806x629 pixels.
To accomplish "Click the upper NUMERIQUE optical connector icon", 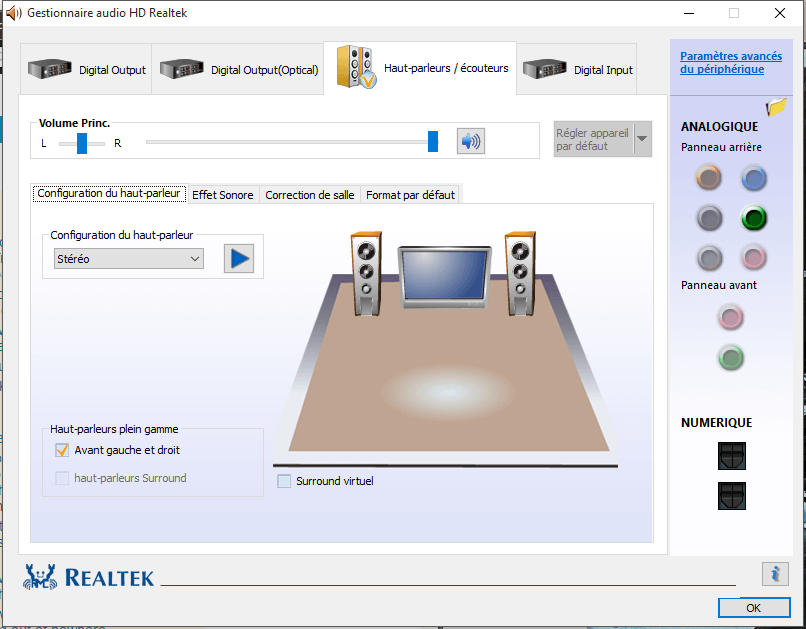I will [x=731, y=456].
